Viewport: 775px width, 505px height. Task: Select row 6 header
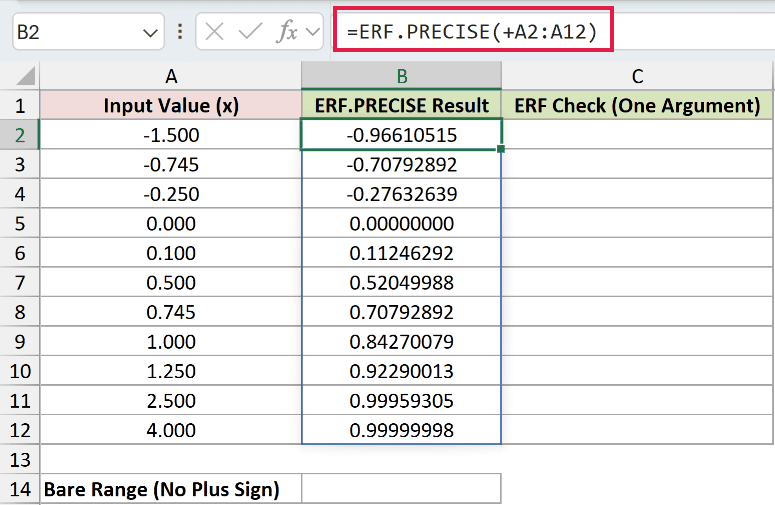(20, 253)
